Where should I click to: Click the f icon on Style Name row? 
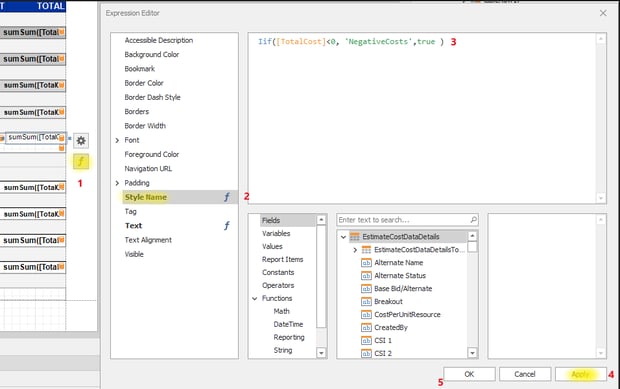[x=227, y=197]
